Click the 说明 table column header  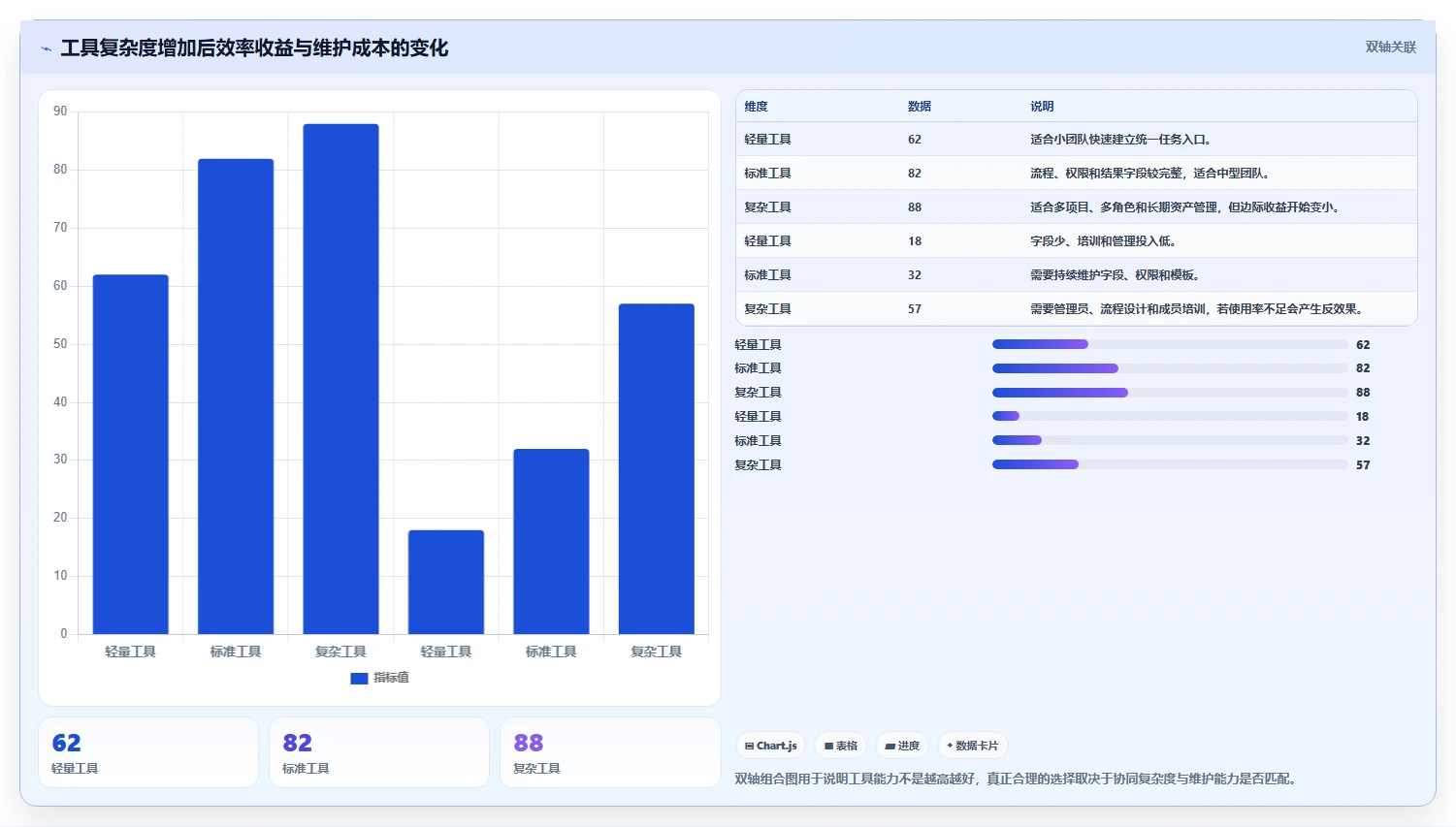coord(1042,107)
